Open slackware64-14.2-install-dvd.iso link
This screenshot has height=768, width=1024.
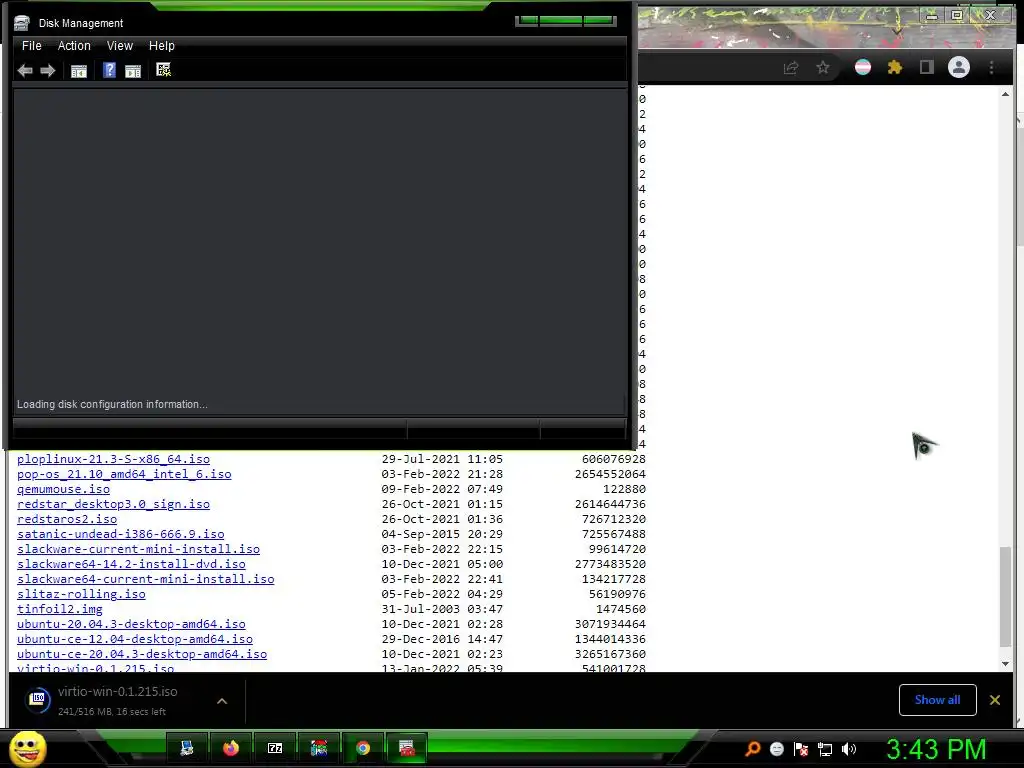(x=131, y=564)
